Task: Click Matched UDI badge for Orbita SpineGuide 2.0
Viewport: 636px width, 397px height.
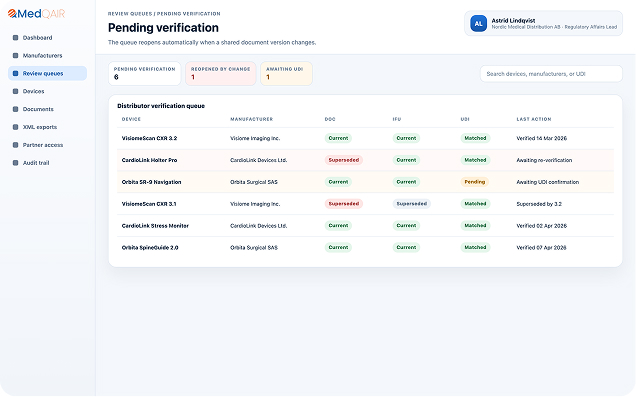Action: [475, 247]
